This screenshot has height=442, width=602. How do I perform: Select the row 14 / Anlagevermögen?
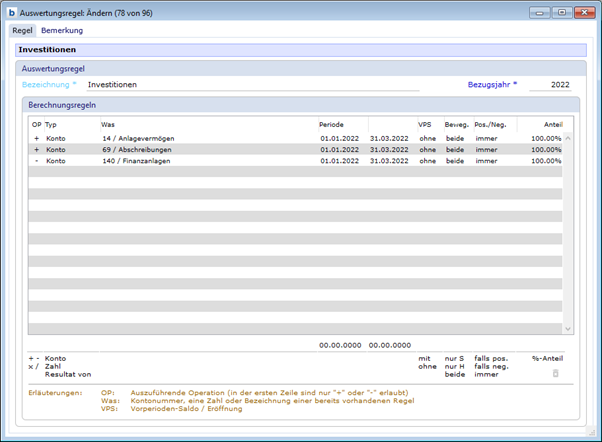point(140,137)
